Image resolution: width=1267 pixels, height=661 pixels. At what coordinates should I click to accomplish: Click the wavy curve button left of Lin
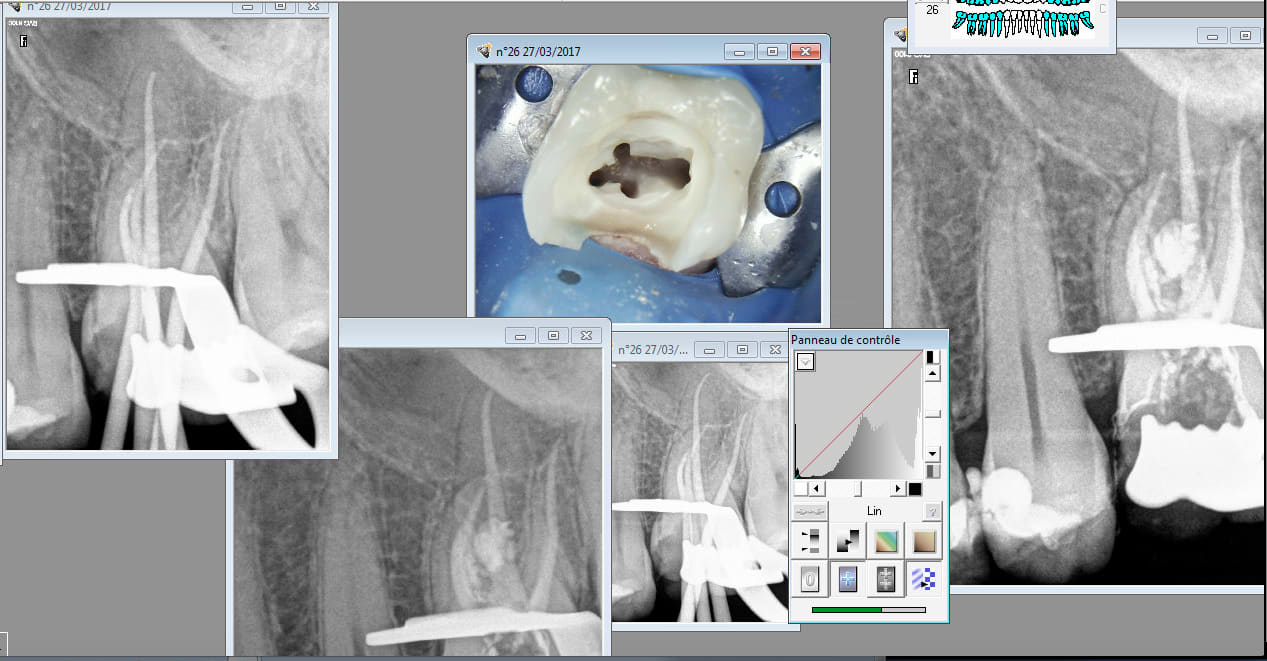[810, 511]
